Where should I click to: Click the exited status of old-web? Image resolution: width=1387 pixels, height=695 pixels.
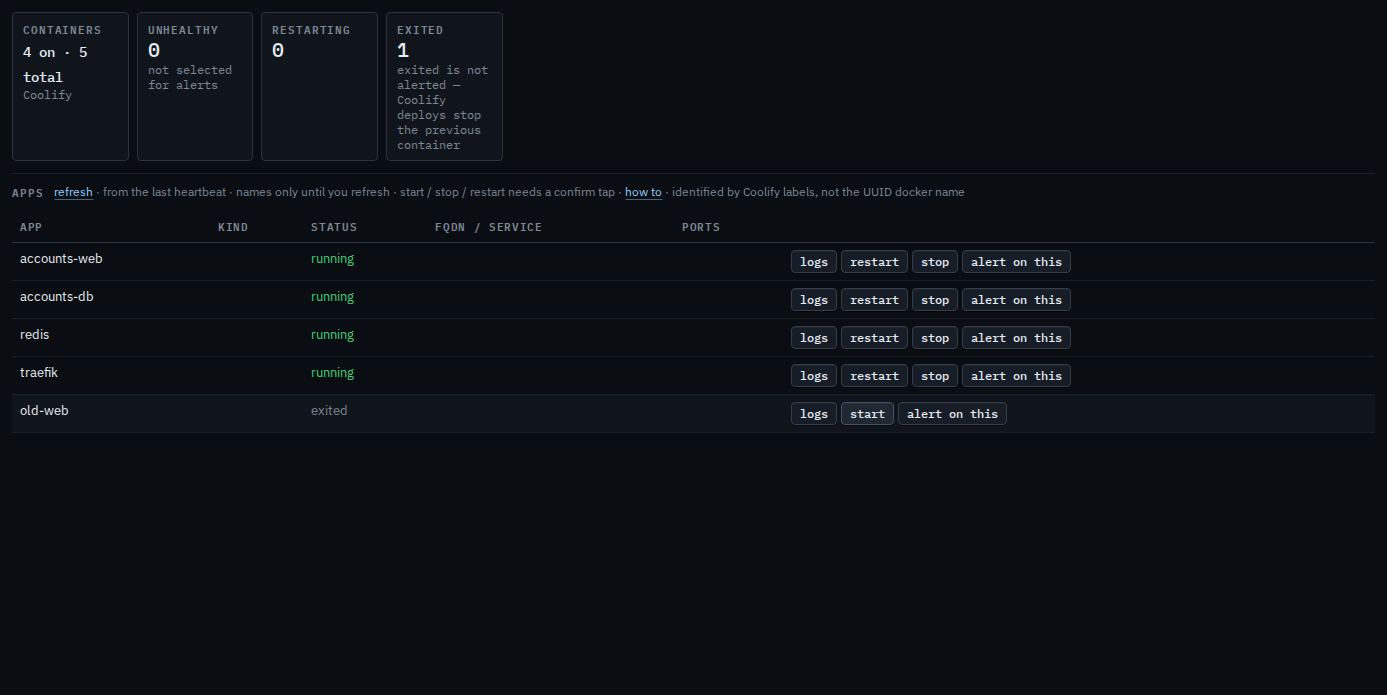(329, 411)
